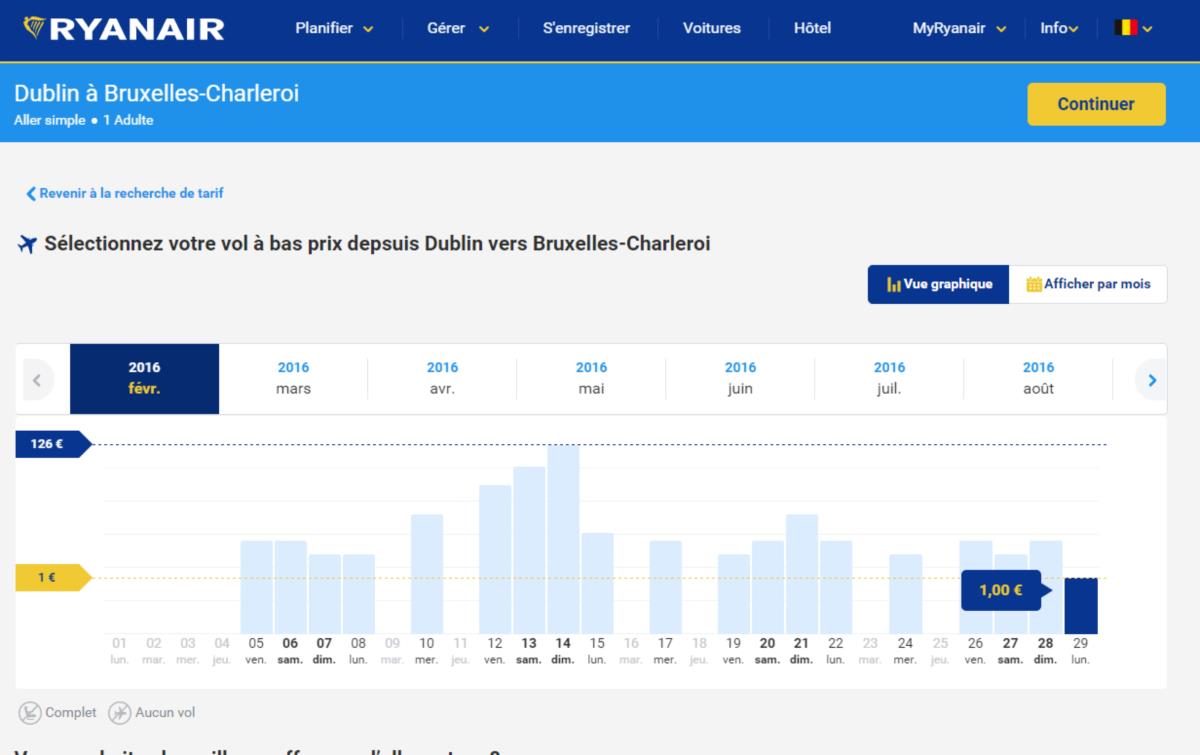Screen dimensions: 1200x755
Task: Click the calendar icon in Afficher par mois
Action: coord(1034,285)
